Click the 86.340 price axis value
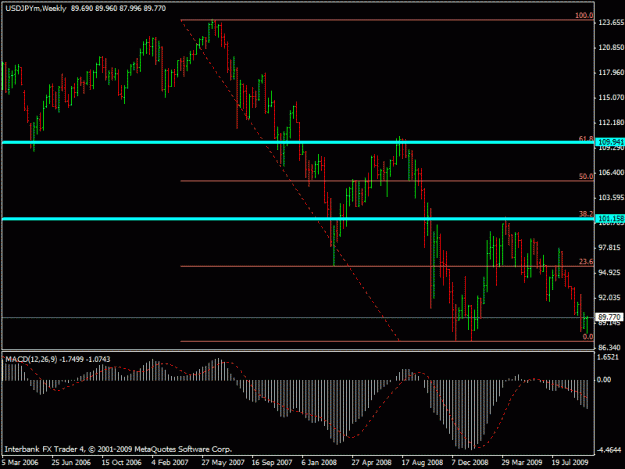The height and width of the screenshot is (469, 625). 610,347
